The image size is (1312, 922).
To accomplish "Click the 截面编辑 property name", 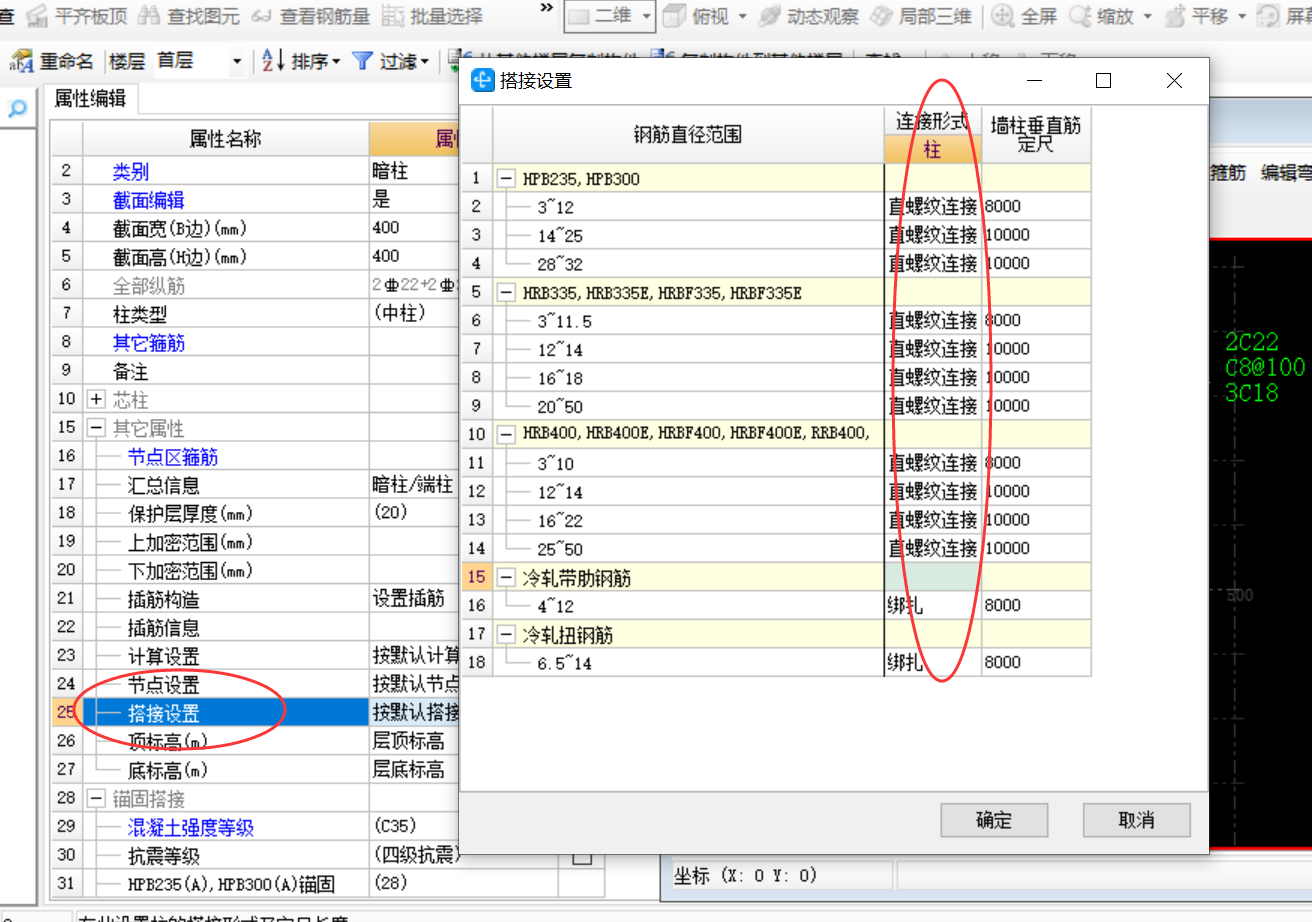I will click(148, 200).
